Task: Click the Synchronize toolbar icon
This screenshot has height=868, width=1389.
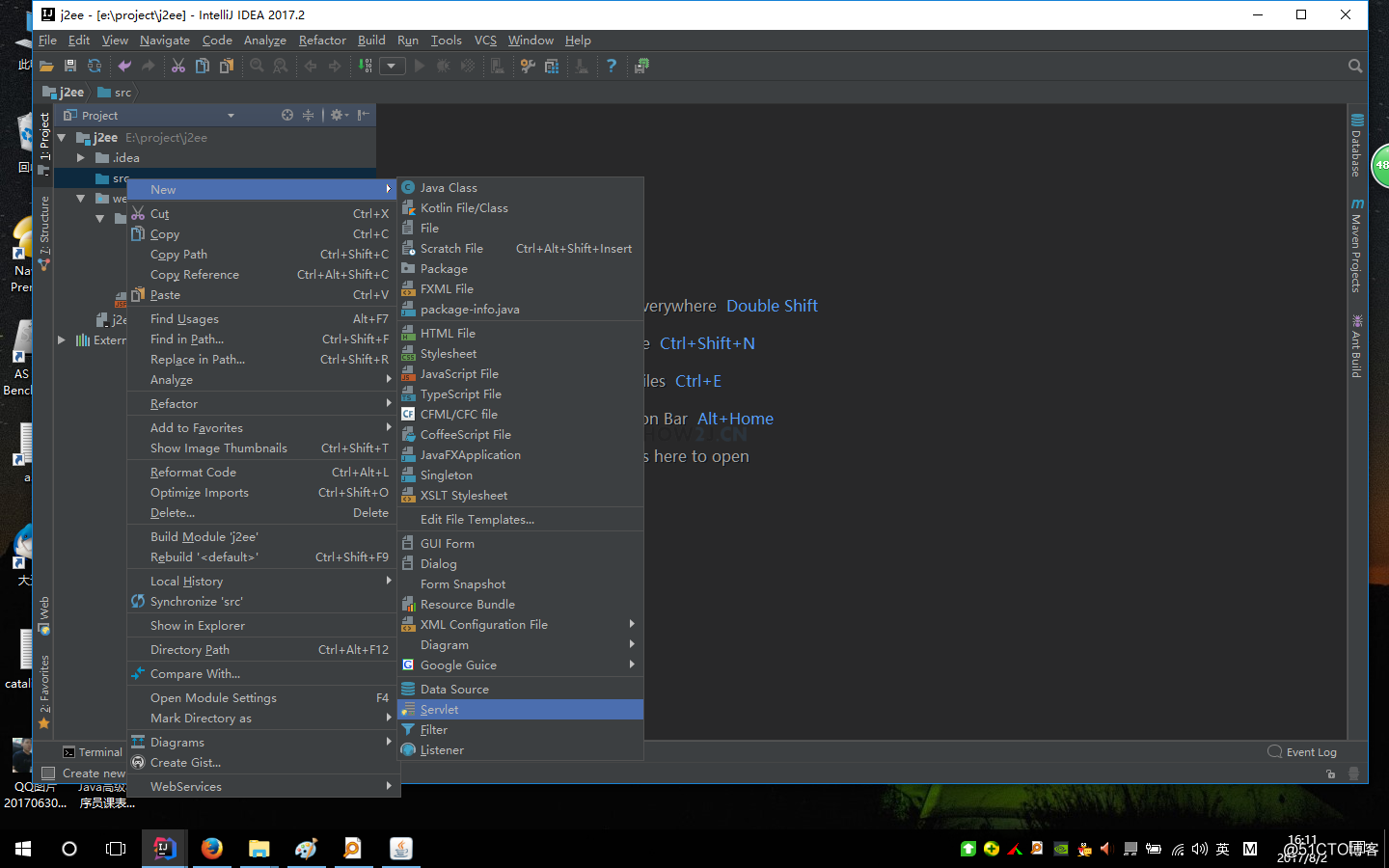Action: coord(95,66)
